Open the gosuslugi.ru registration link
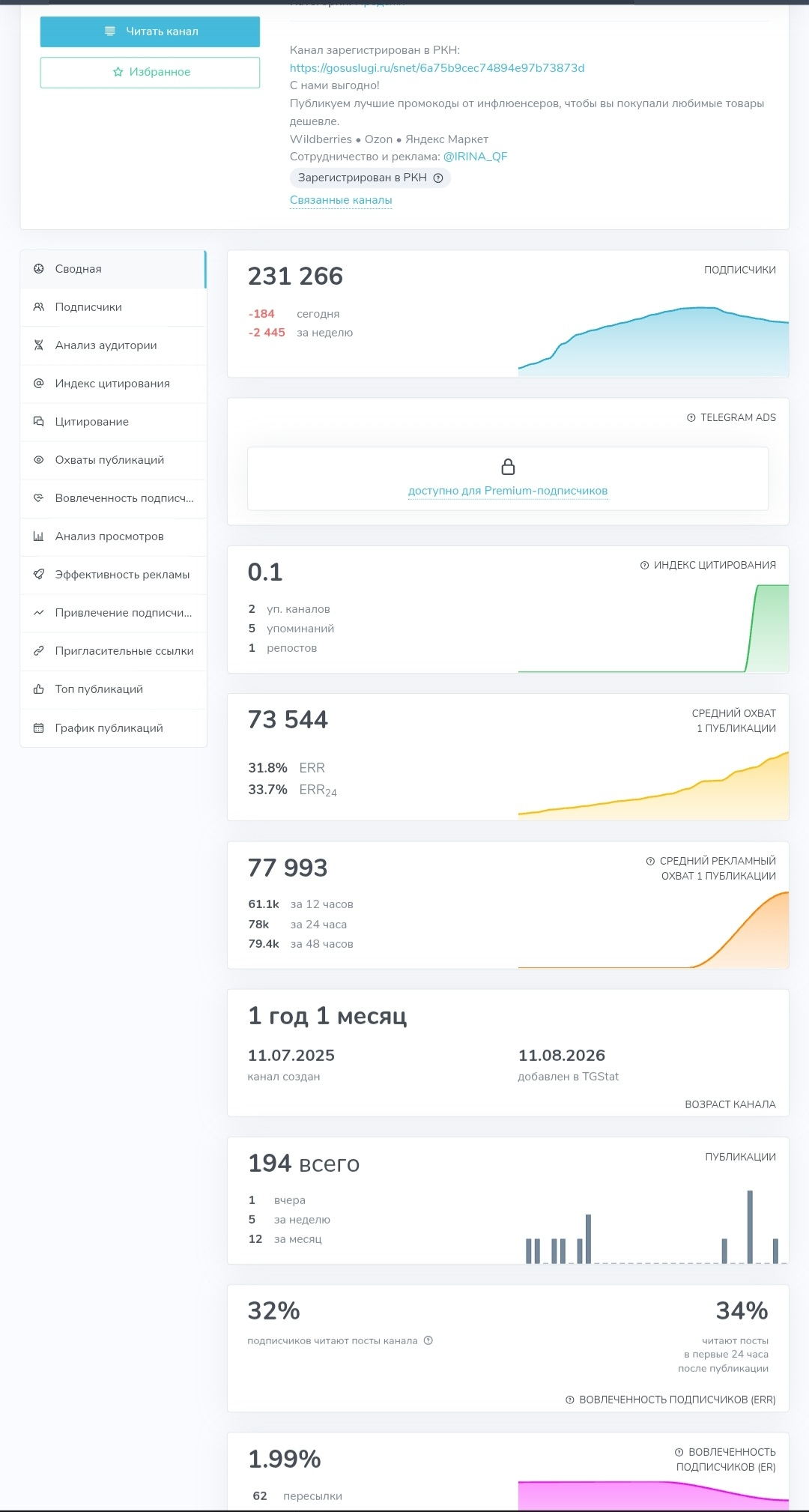 click(x=437, y=68)
